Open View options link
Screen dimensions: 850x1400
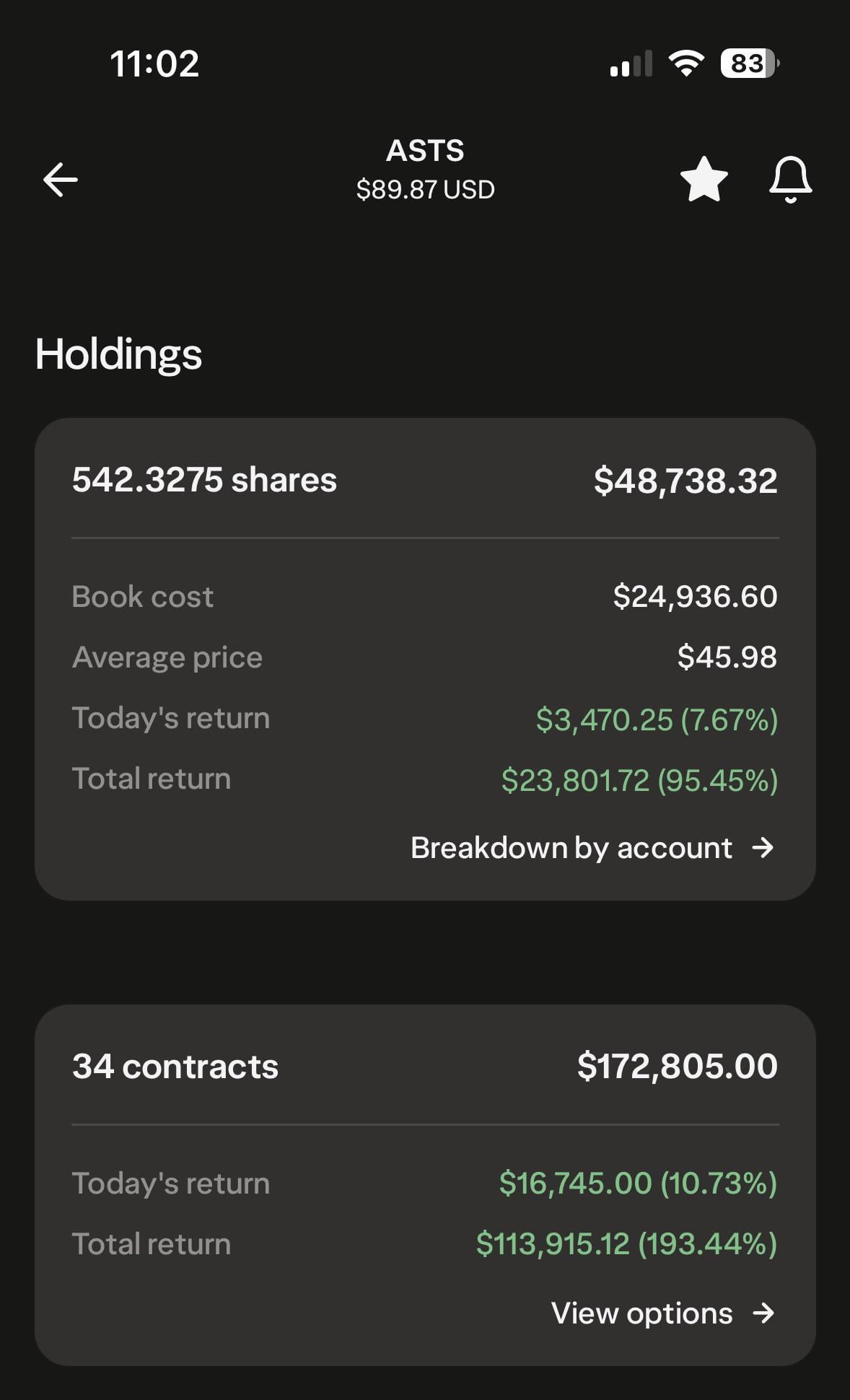click(641, 1313)
